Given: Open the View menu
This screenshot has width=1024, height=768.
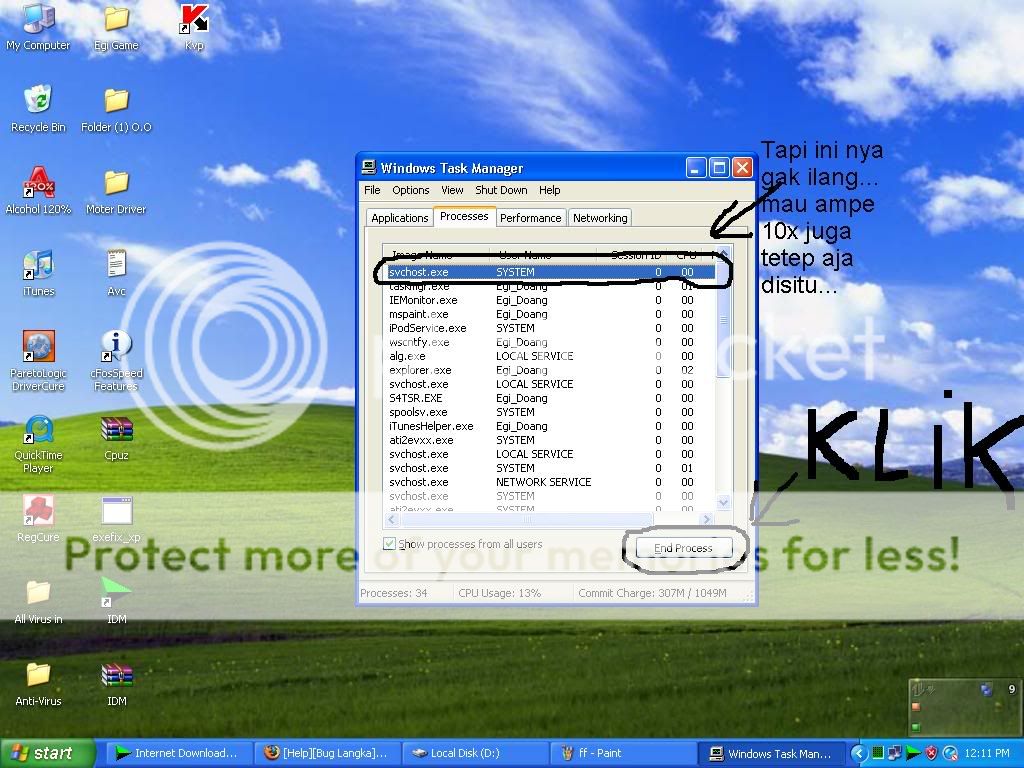Looking at the screenshot, I should coord(452,190).
